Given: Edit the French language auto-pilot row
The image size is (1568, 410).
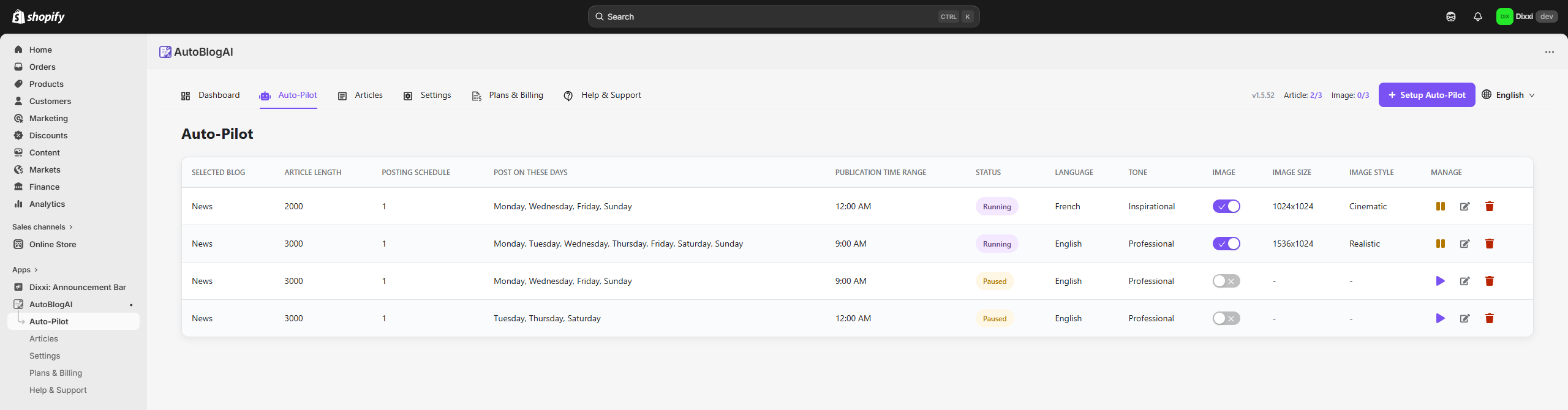Looking at the screenshot, I should (x=1465, y=206).
